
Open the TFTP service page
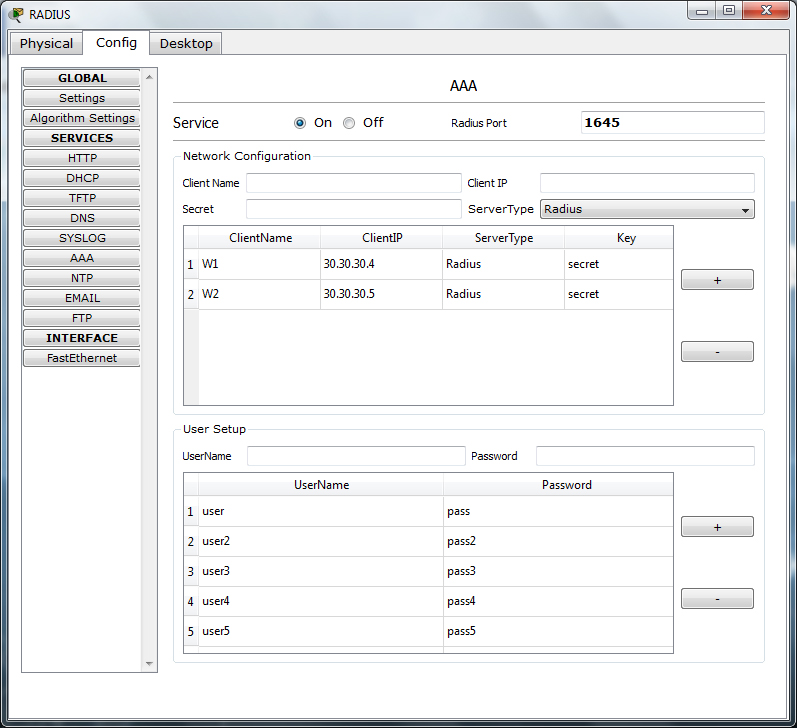click(x=82, y=198)
